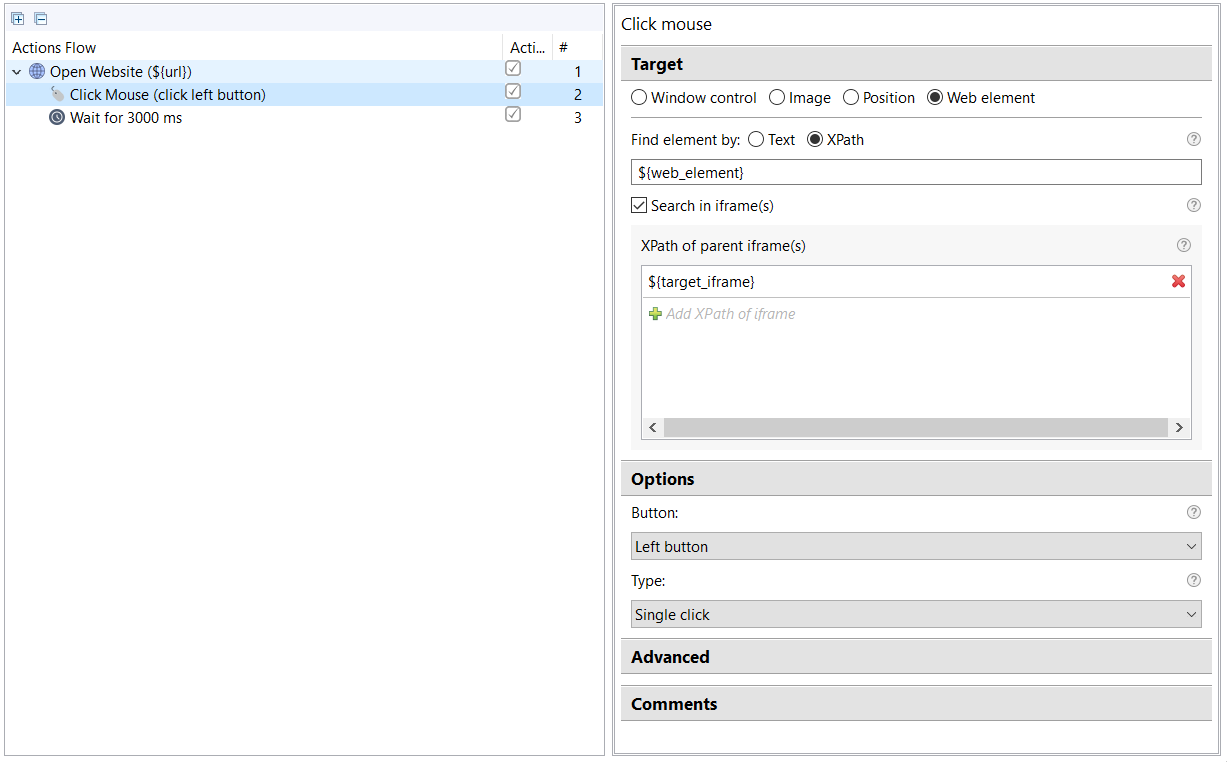Image resolution: width=1227 pixels, height=762 pixels.
Task: Click the Acti... column header
Action: 527,47
